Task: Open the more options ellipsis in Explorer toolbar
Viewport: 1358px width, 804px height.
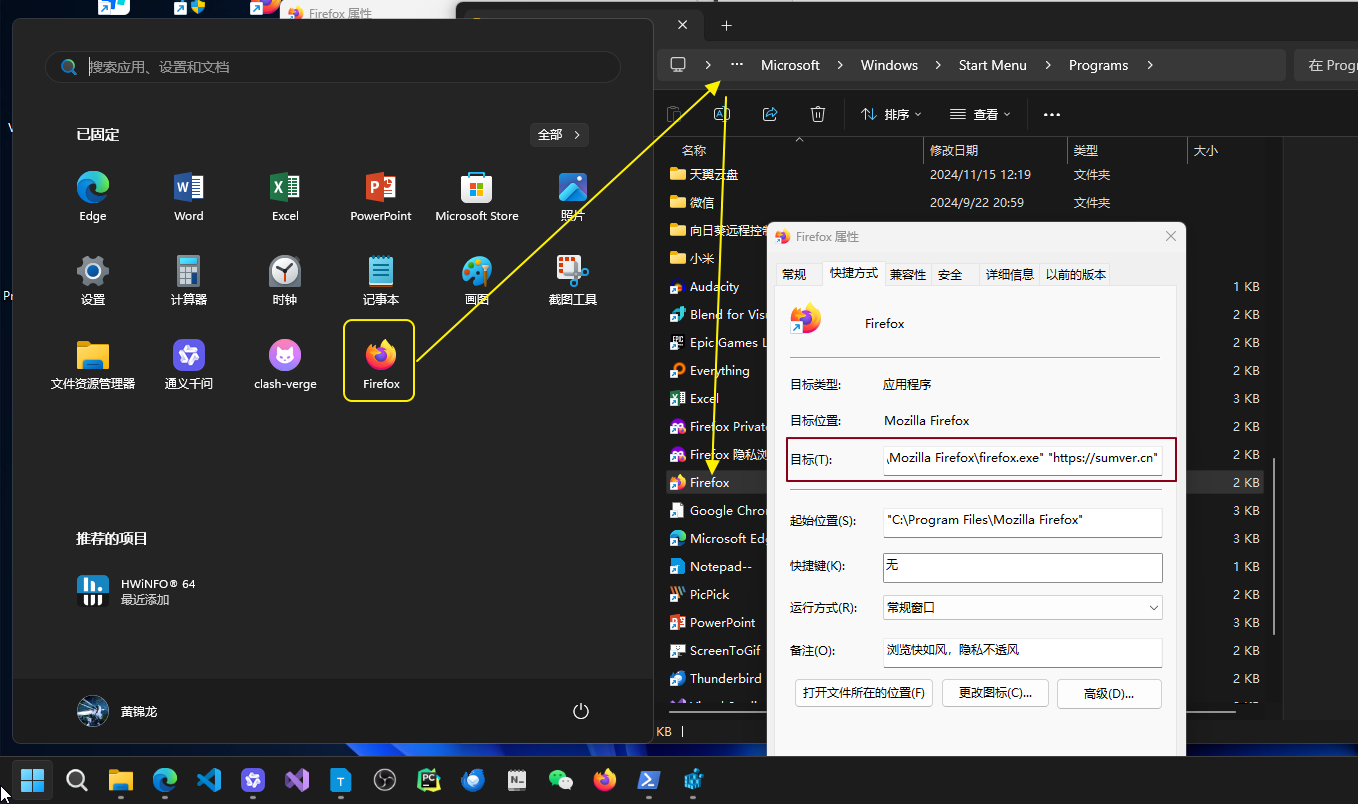Action: pyautogui.click(x=1051, y=114)
